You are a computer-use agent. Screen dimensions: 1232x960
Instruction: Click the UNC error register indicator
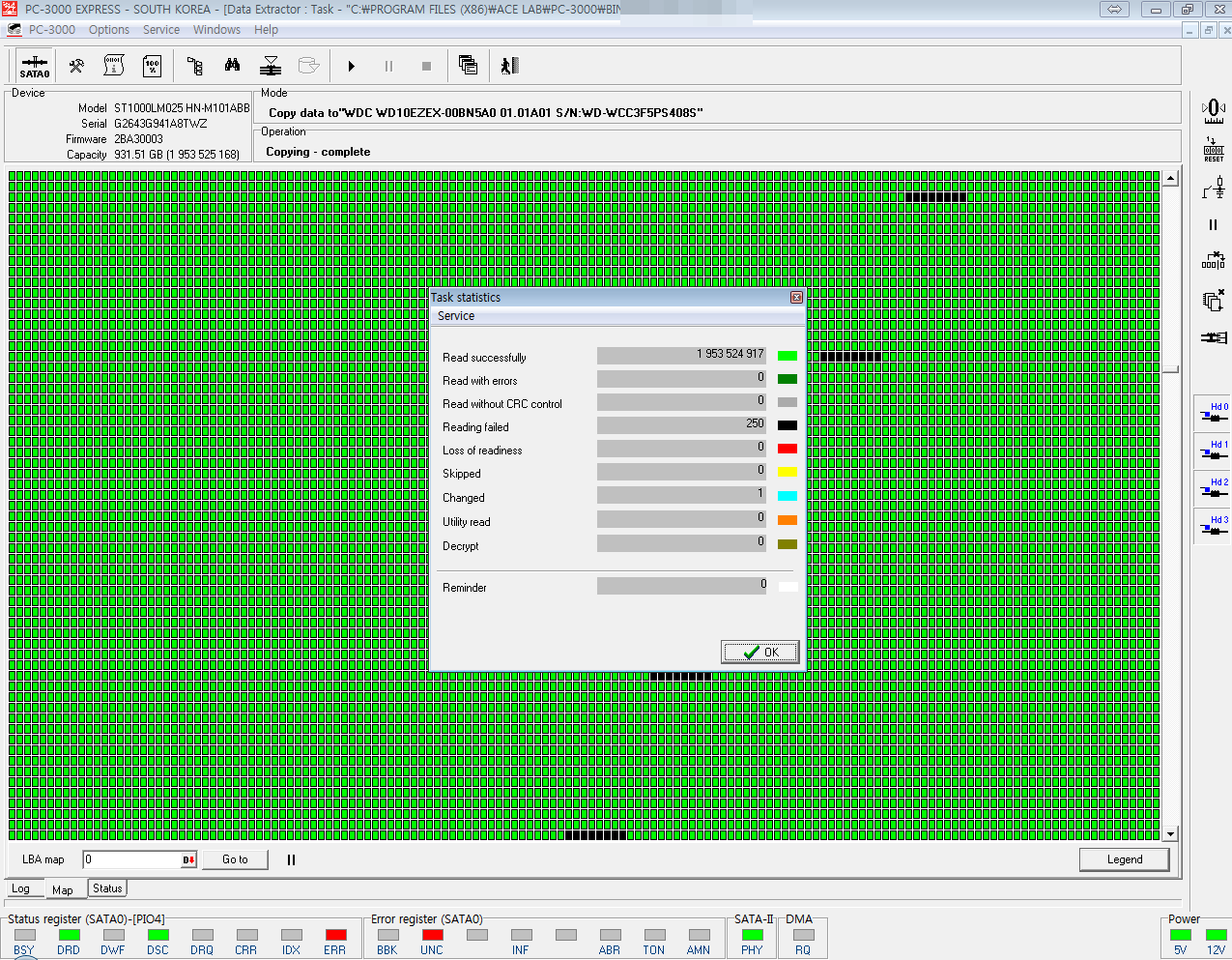[x=432, y=935]
